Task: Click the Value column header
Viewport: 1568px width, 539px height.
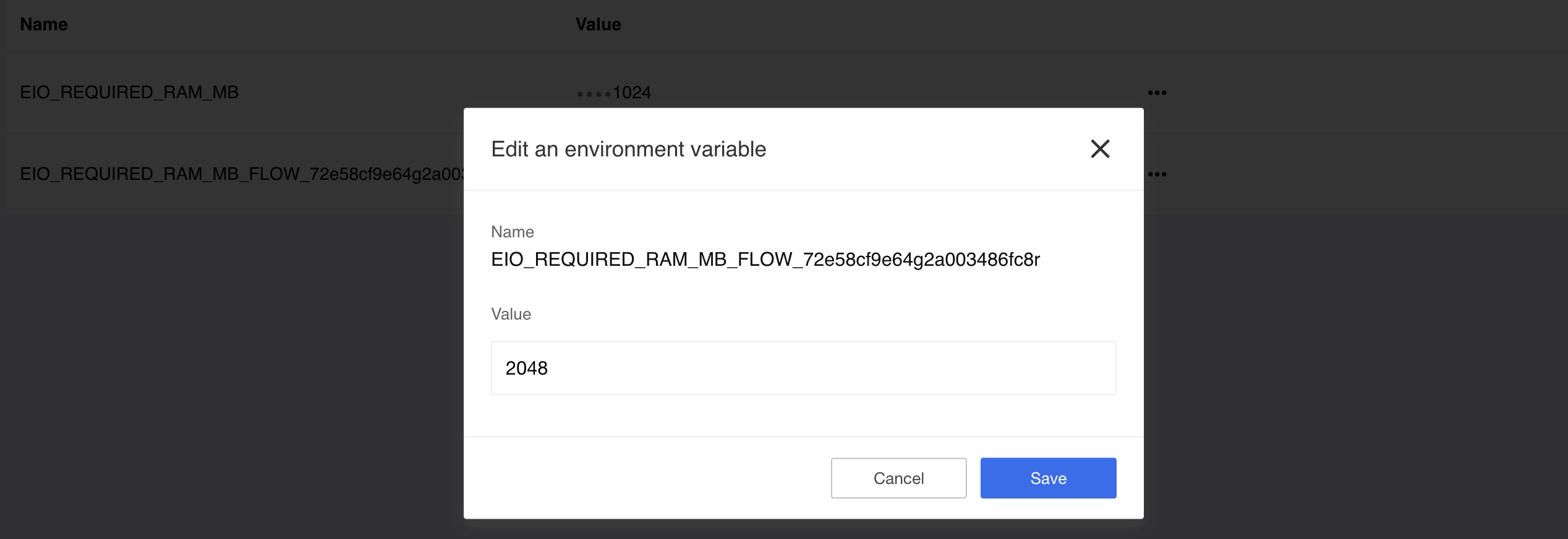Action: 598,24
